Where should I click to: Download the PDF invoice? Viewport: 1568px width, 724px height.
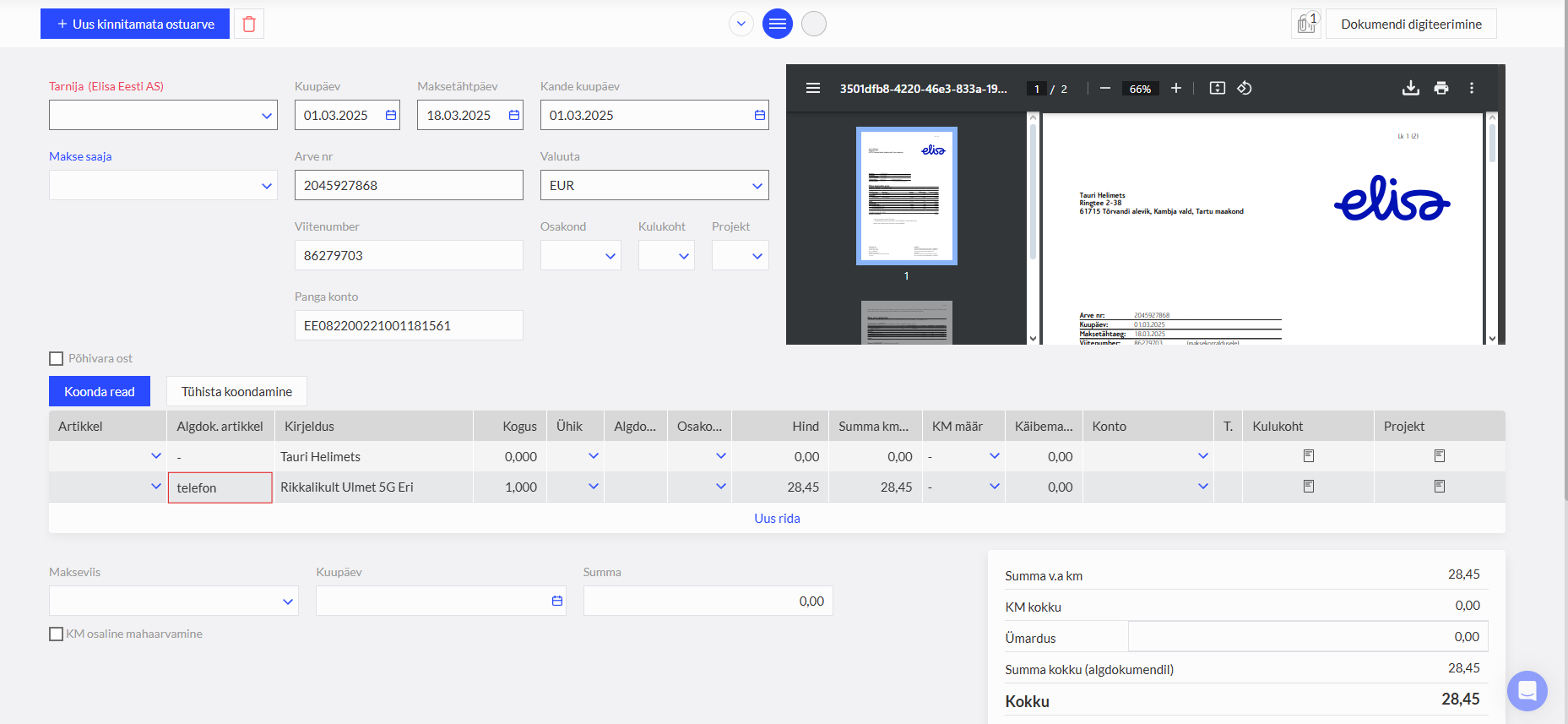[1410, 88]
